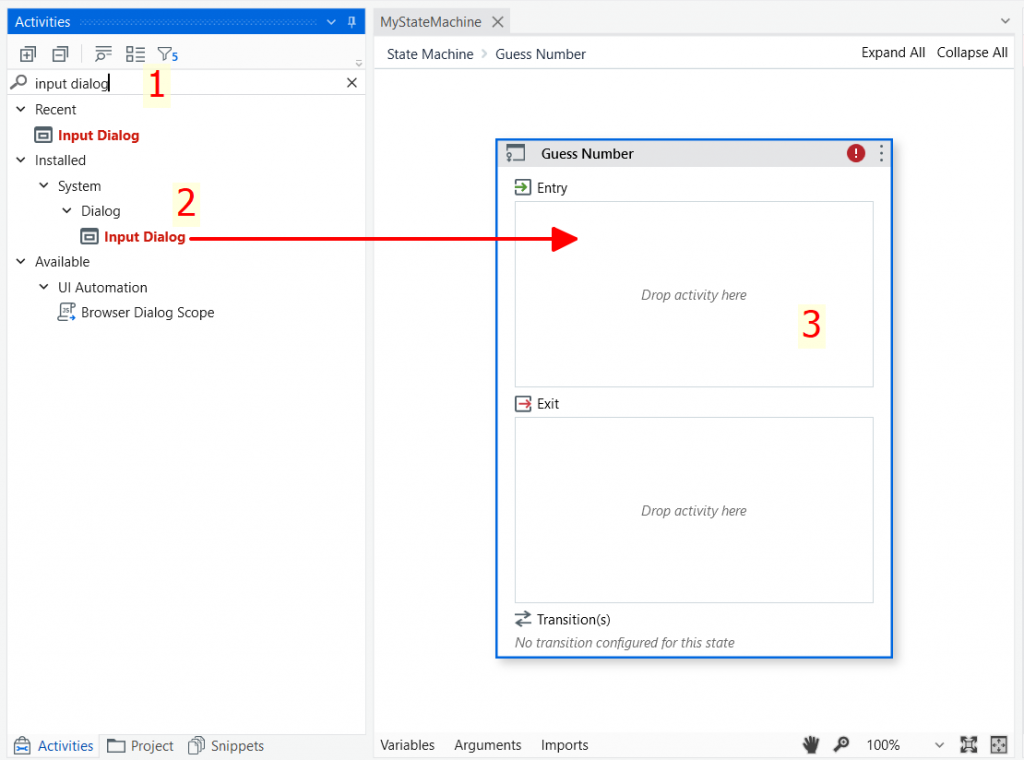The width and height of the screenshot is (1024, 760).
Task: Collapse the Recent group
Action: tap(21, 109)
